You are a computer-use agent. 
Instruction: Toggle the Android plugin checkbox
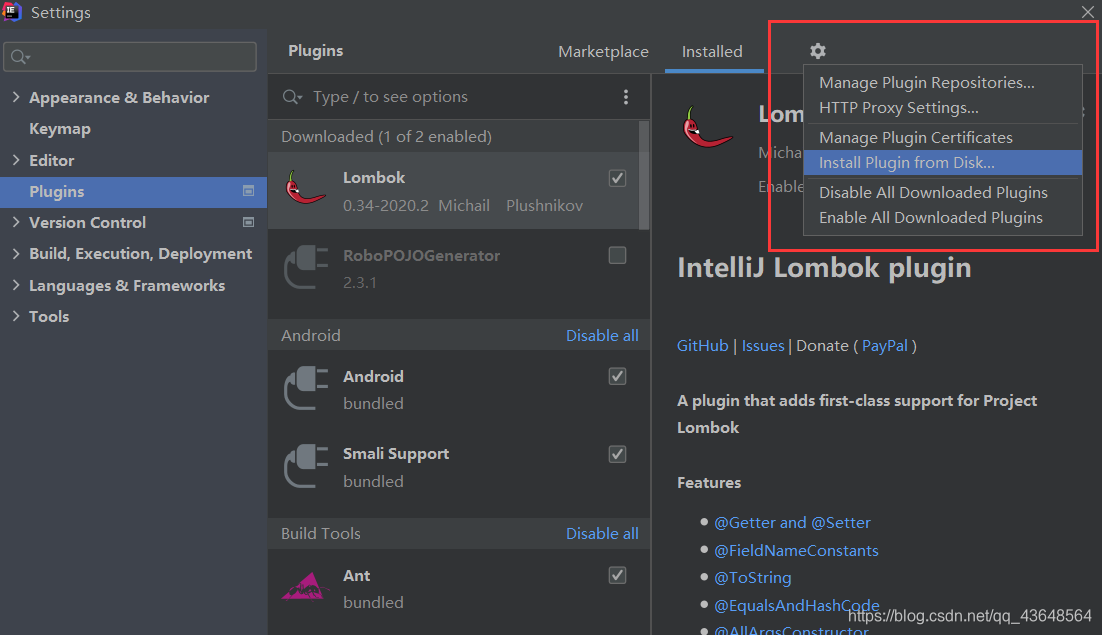(617, 377)
